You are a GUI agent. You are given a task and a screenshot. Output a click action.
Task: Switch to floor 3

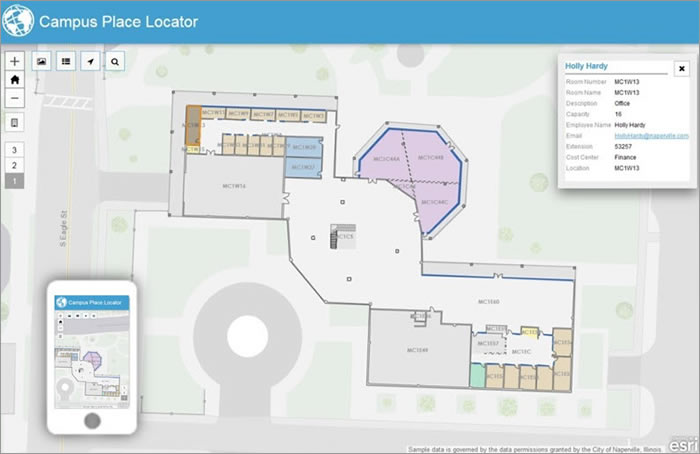point(14,150)
